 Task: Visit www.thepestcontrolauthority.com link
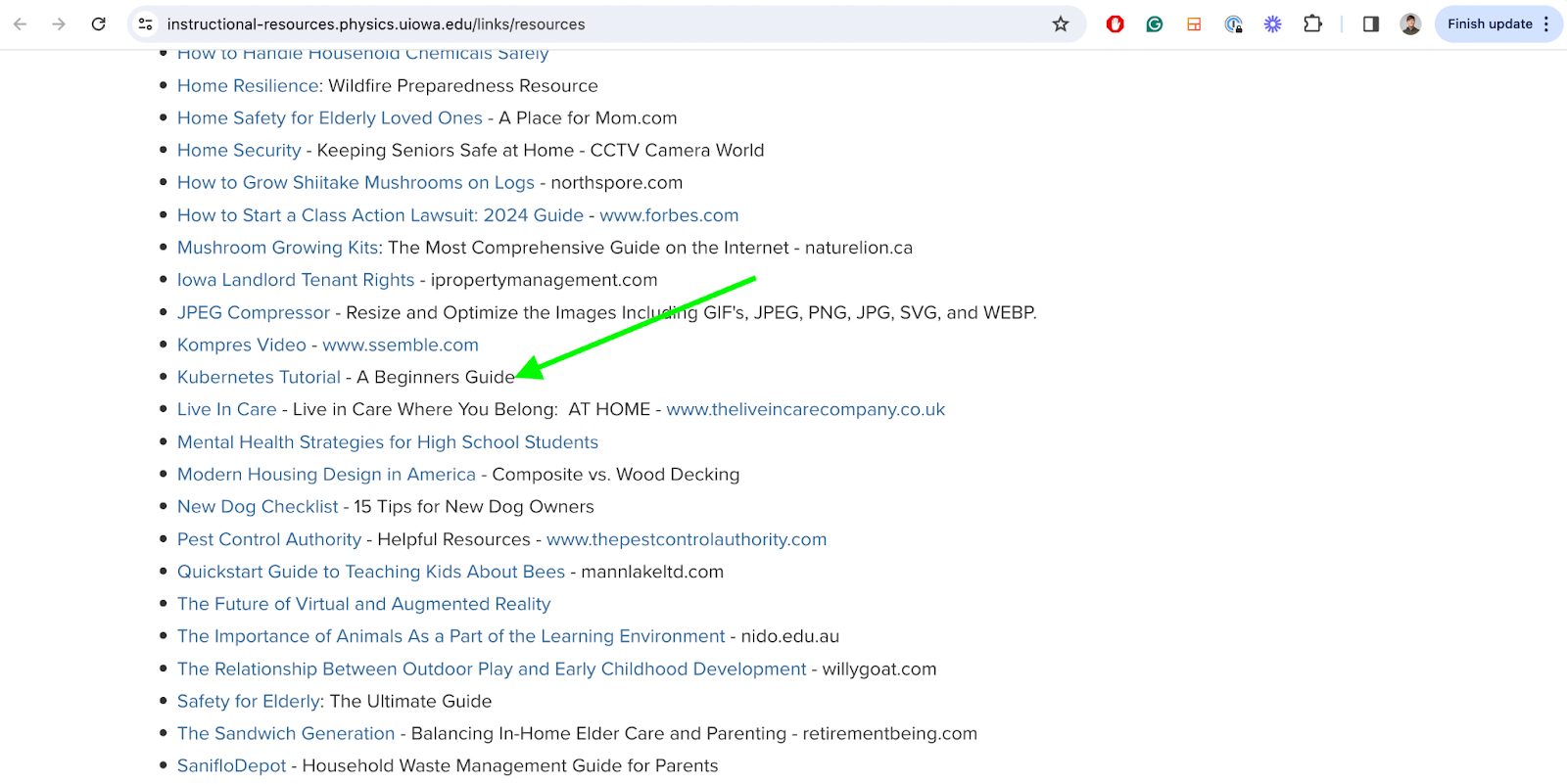pyautogui.click(x=687, y=539)
